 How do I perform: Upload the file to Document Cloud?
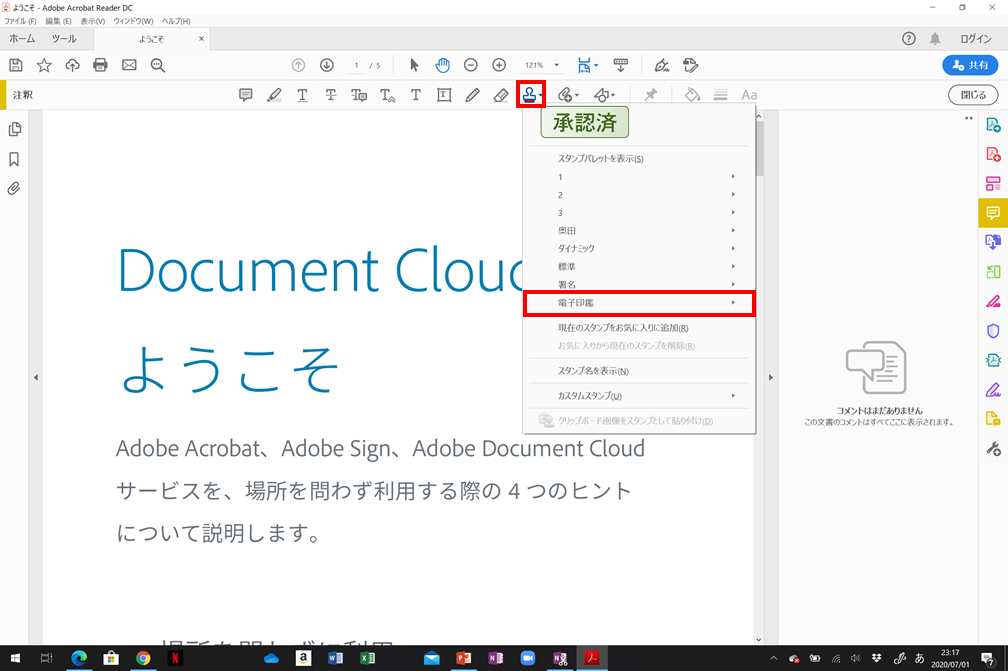click(x=72, y=65)
